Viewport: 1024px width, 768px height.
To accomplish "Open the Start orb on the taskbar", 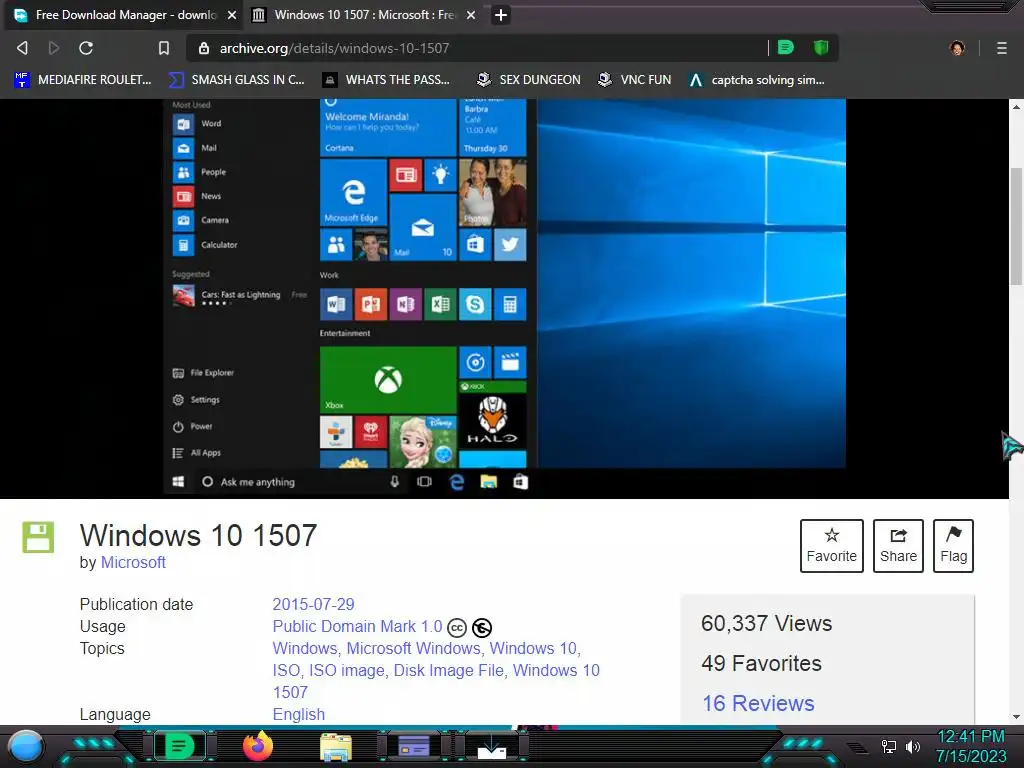I will pyautogui.click(x=26, y=746).
